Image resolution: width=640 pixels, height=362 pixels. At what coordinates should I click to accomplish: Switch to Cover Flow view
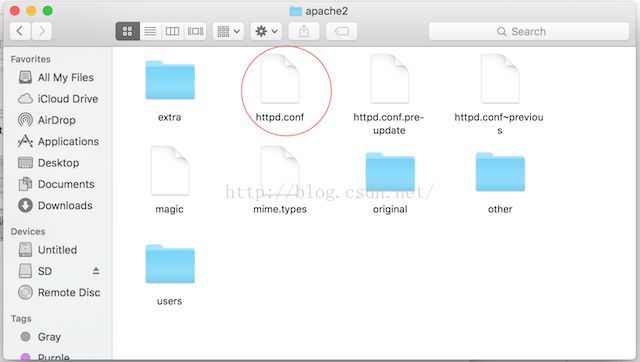point(195,31)
